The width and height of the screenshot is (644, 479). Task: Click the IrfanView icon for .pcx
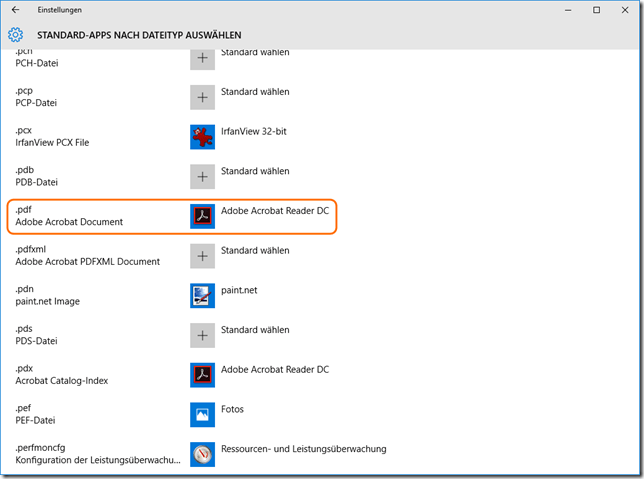coord(203,136)
